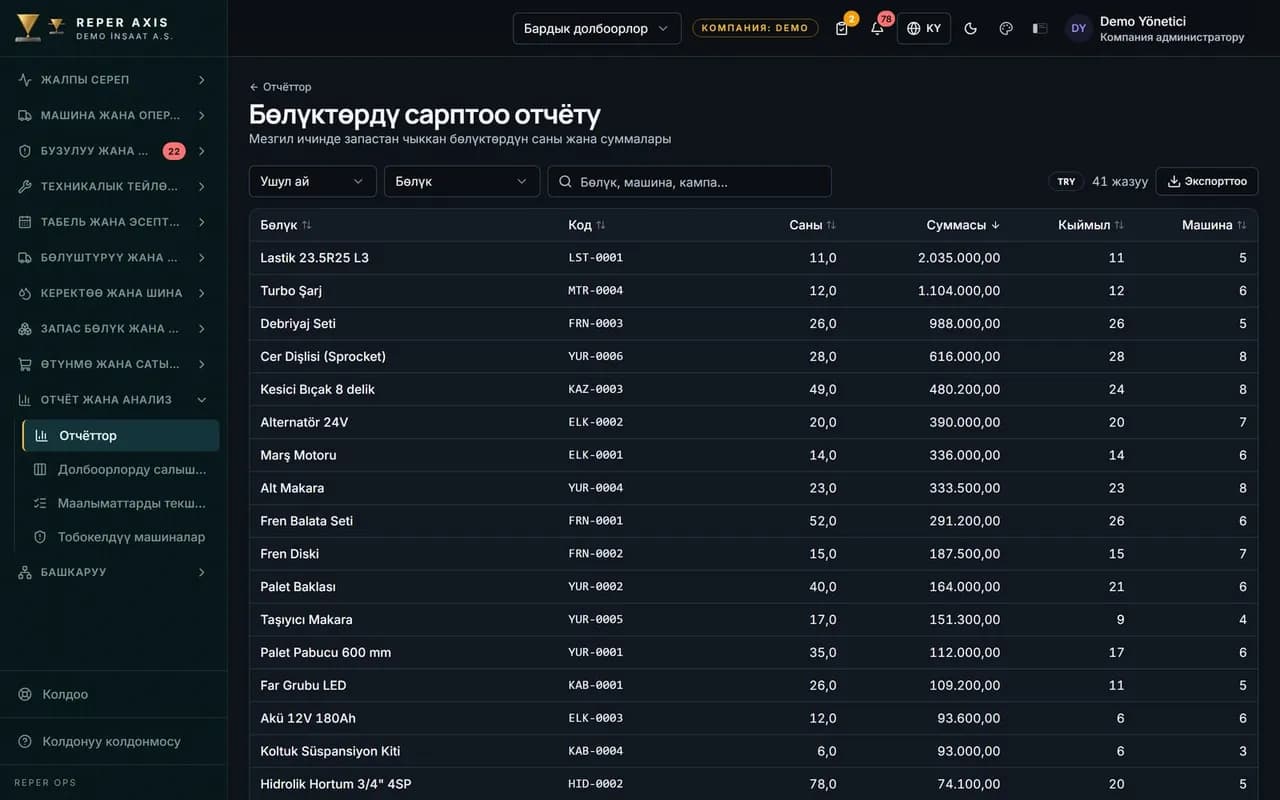Image resolution: width=1280 pixels, height=800 pixels.
Task: Sort table by Саны column
Action: point(812,225)
